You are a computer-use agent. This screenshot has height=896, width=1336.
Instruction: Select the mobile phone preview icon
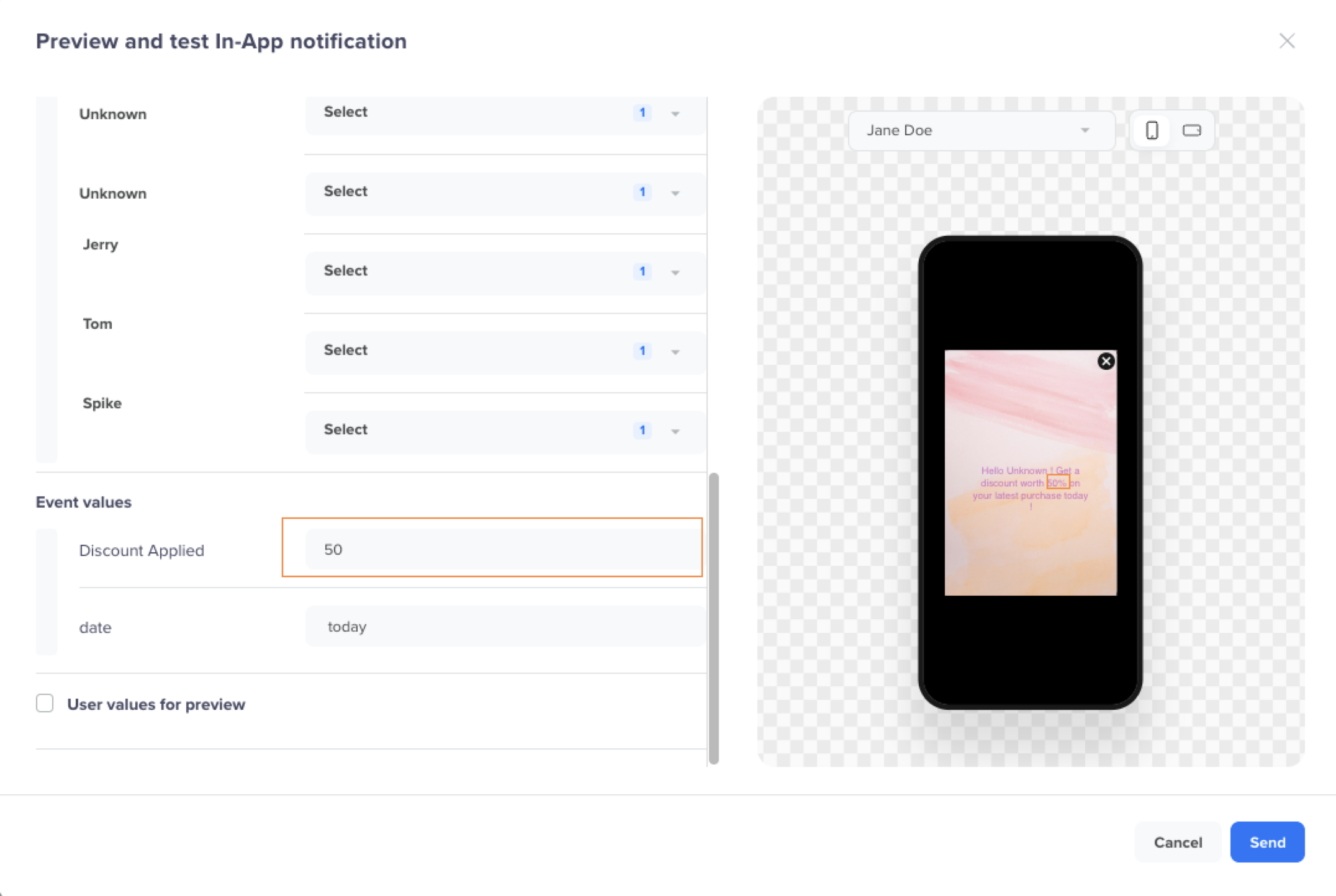coord(1152,130)
